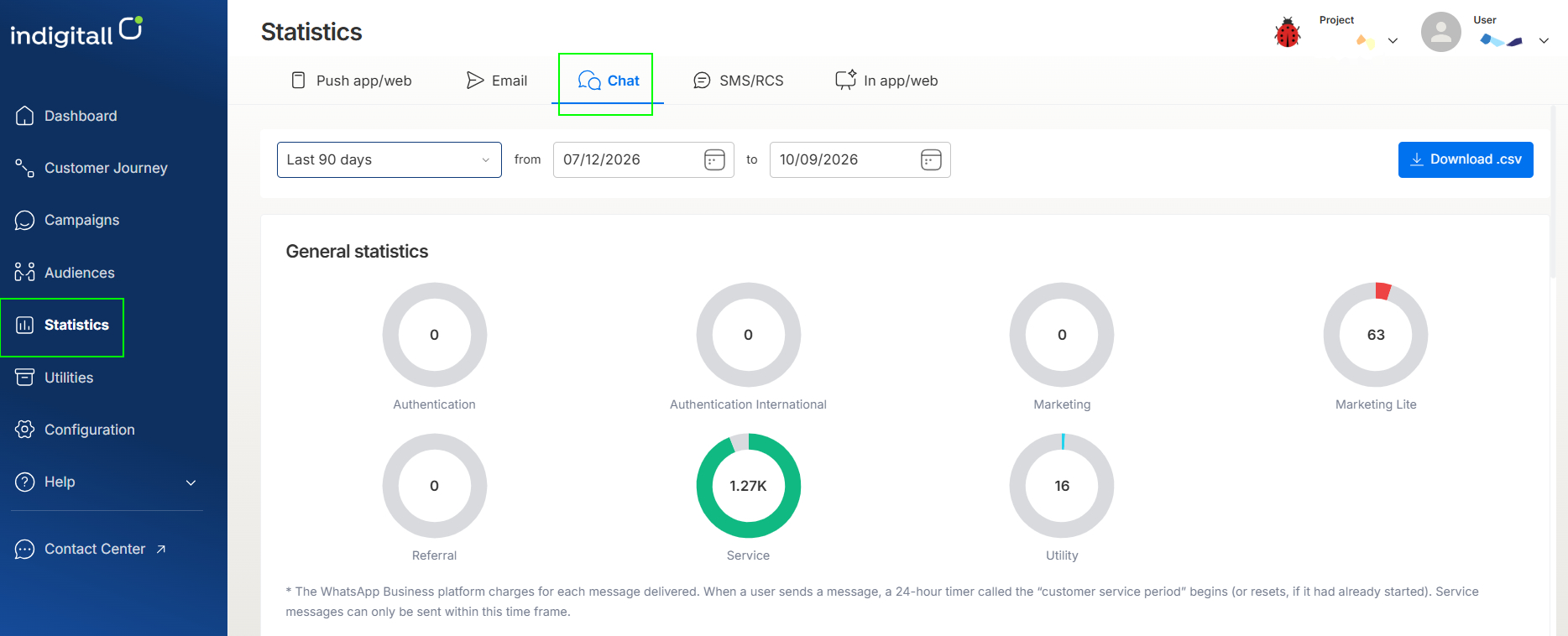Switch to the Email tab
The height and width of the screenshot is (636, 1568).
(x=497, y=81)
